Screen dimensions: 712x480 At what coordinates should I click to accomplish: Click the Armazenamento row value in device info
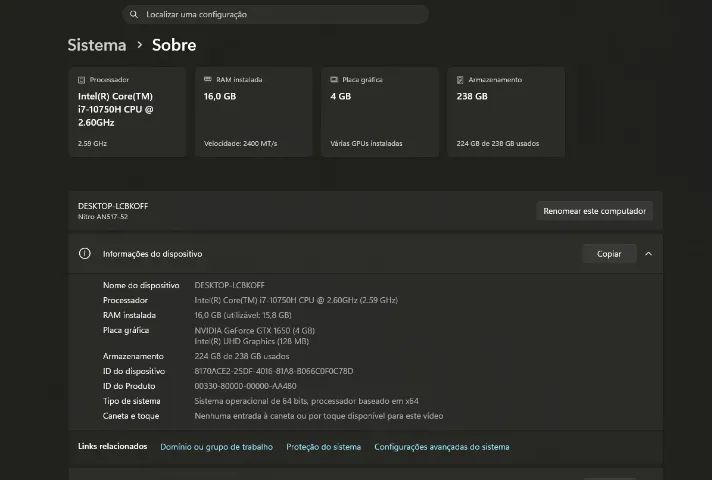pyautogui.click(x=242, y=356)
